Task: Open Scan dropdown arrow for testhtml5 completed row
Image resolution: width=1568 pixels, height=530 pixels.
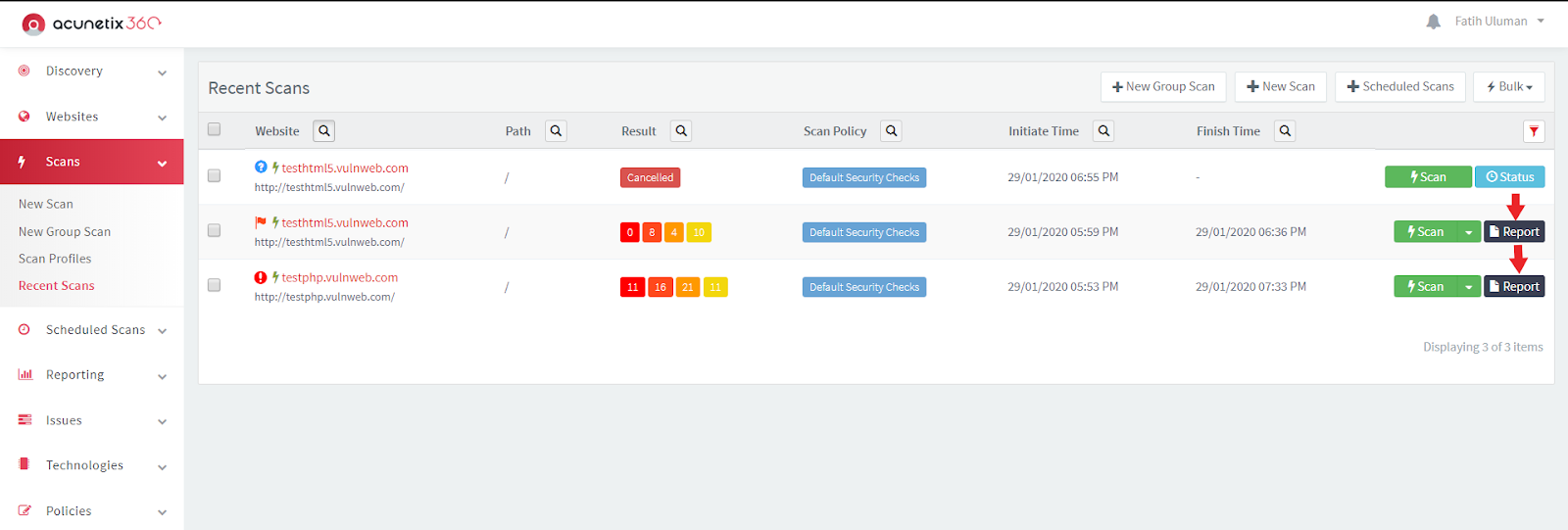Action: [1468, 232]
